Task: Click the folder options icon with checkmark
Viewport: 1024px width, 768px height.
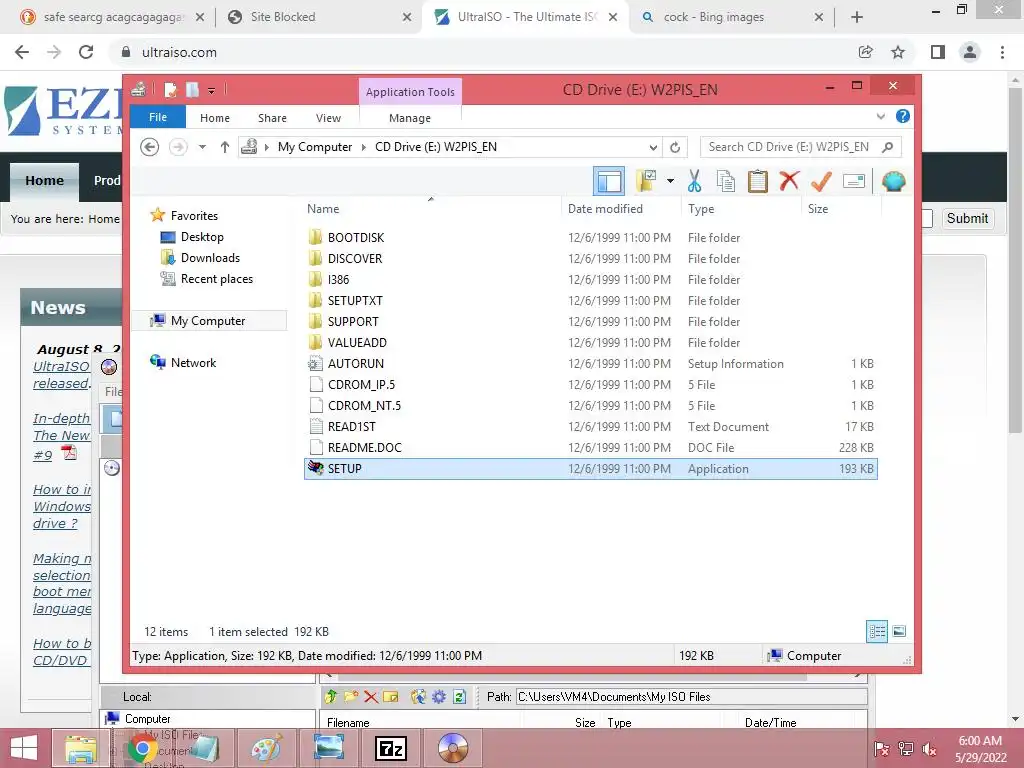Action: 646,181
